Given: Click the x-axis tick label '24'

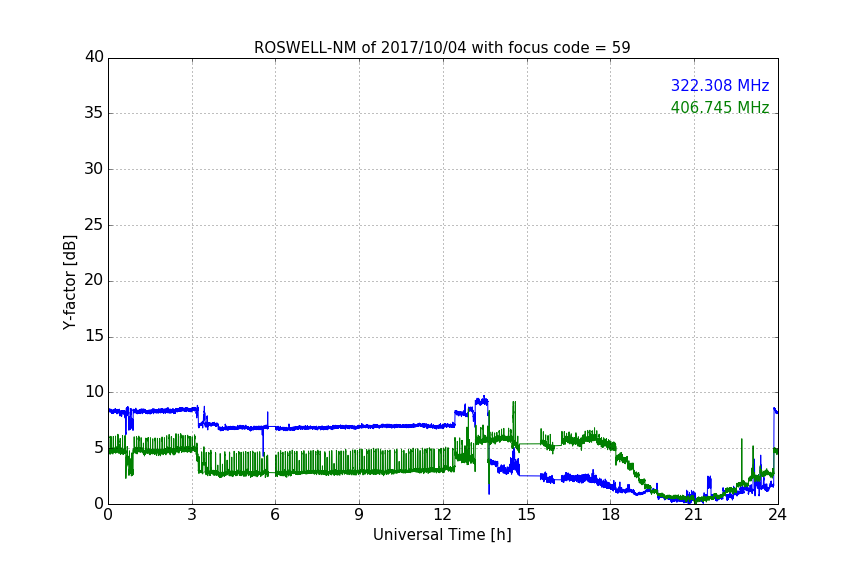Looking at the screenshot, I should pyautogui.click(x=777, y=515).
